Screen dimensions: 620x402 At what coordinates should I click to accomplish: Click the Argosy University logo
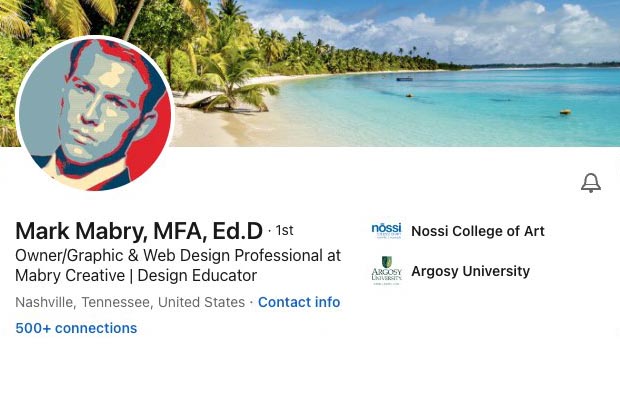[x=386, y=271]
